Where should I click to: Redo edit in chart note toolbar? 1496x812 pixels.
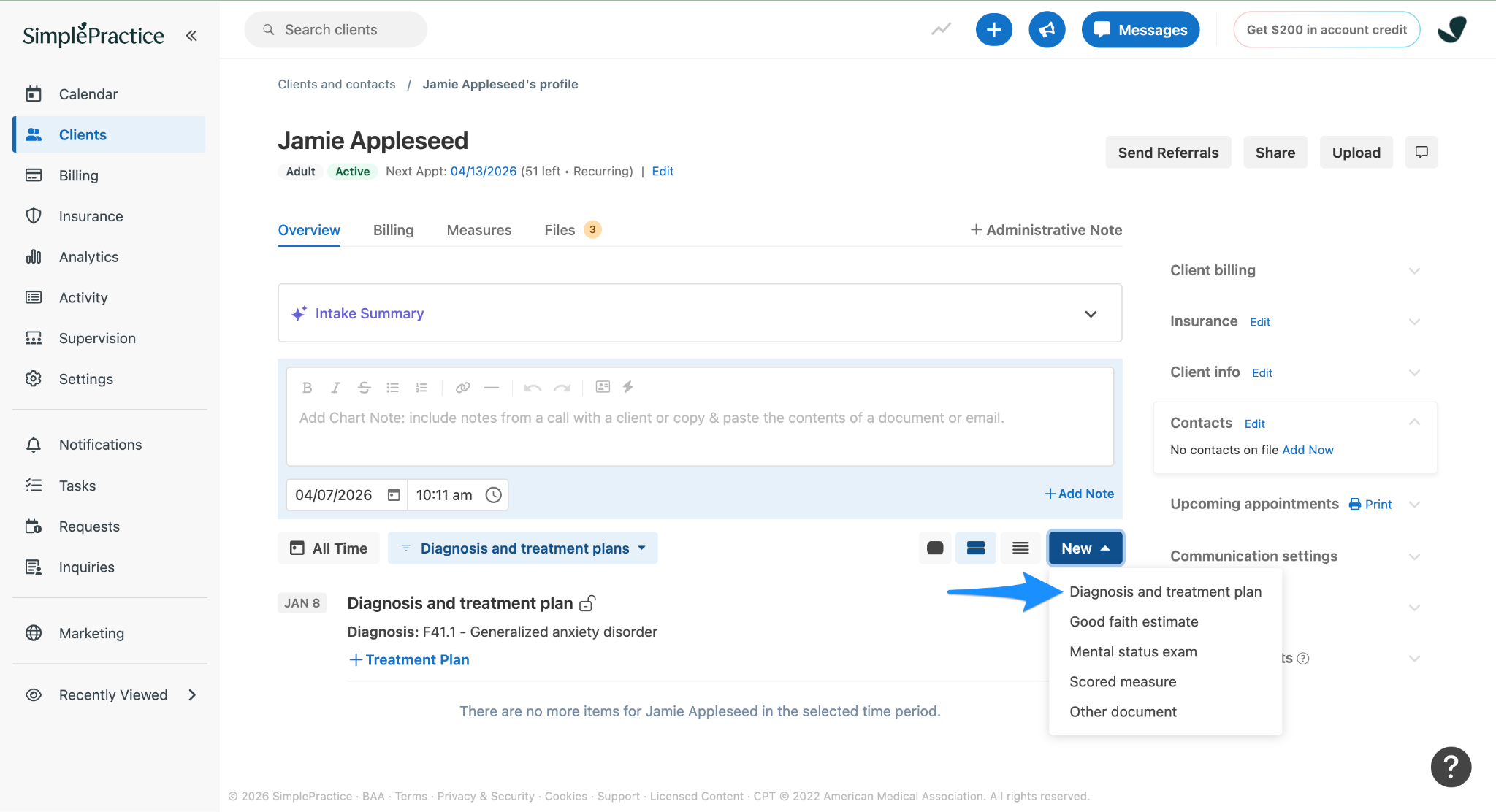tap(561, 387)
